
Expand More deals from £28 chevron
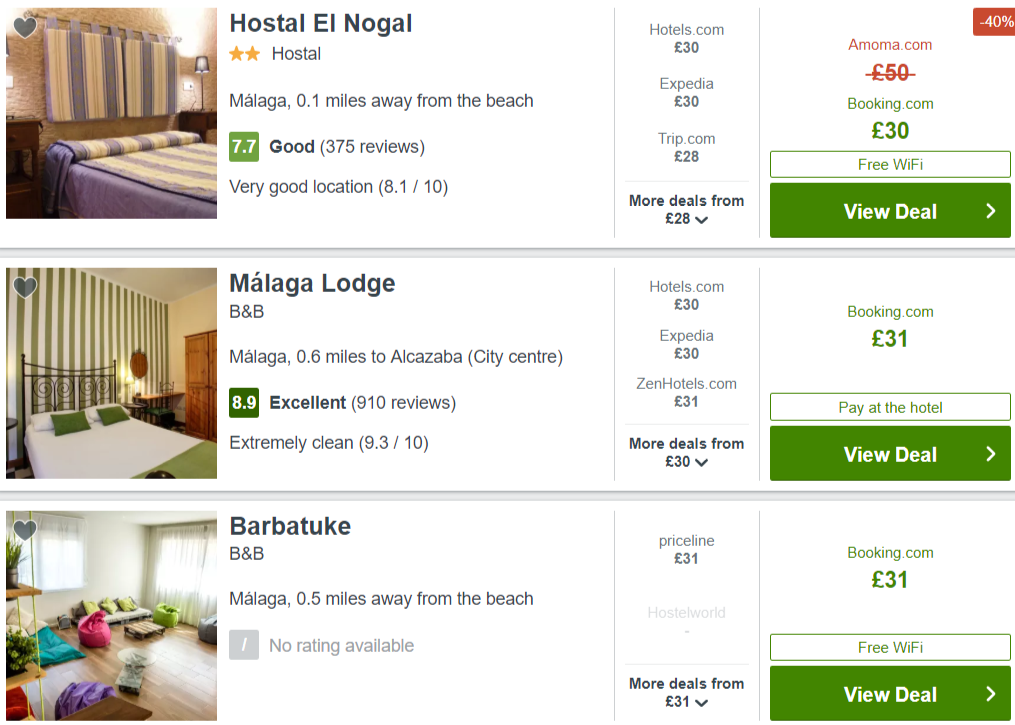[x=701, y=219]
